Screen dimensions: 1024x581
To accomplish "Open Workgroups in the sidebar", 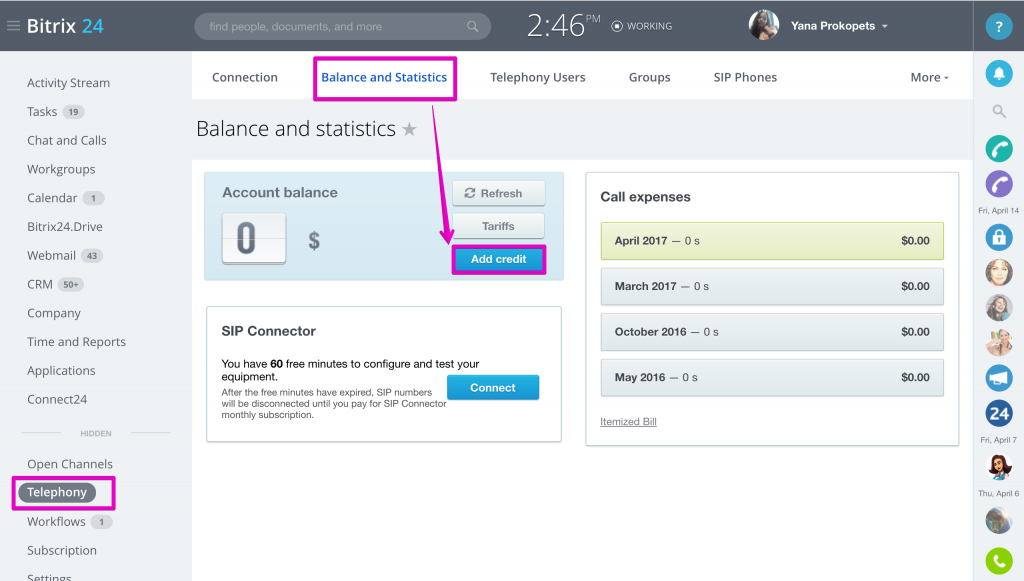I will [x=61, y=169].
